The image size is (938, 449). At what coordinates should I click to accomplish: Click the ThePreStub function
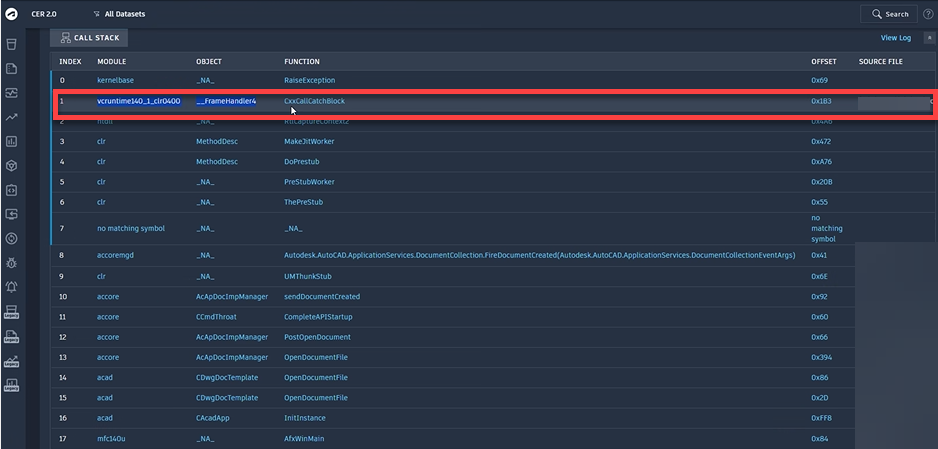point(303,202)
